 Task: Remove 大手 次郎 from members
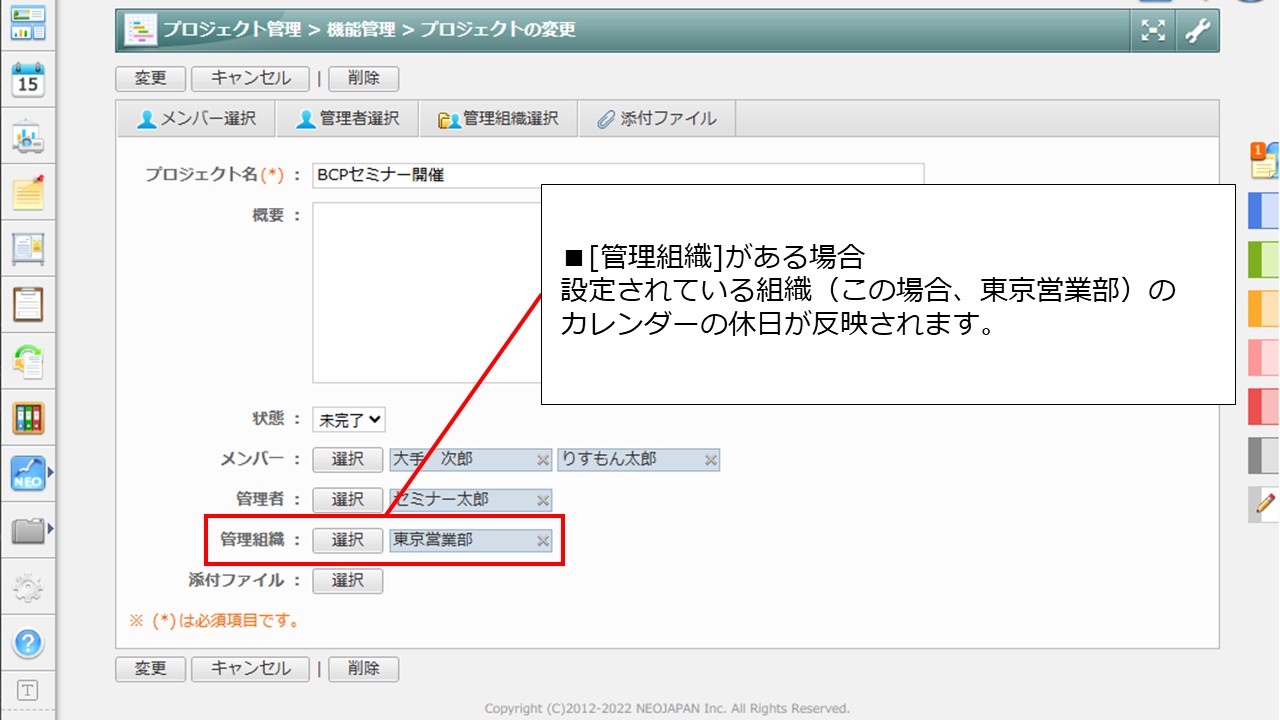(543, 460)
